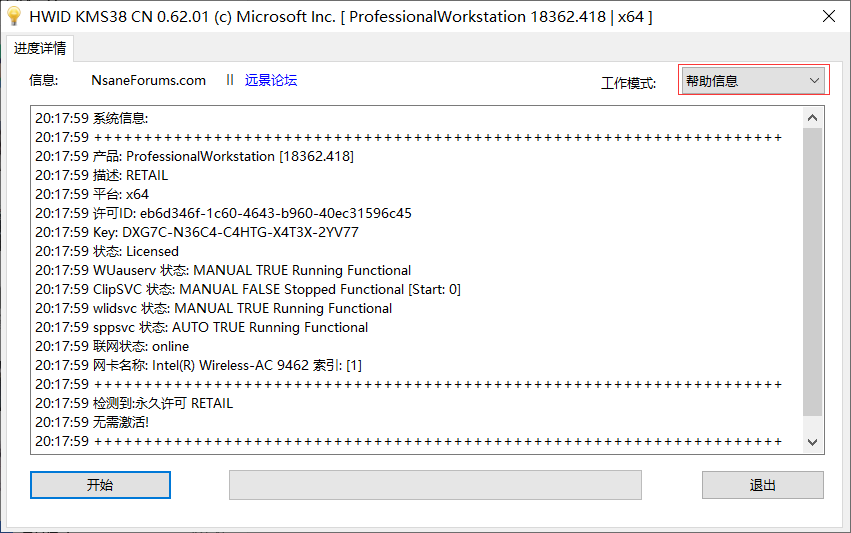Click the Key: DXG7C-N36C4 line
851x533 pixels.
pyautogui.click(x=196, y=232)
